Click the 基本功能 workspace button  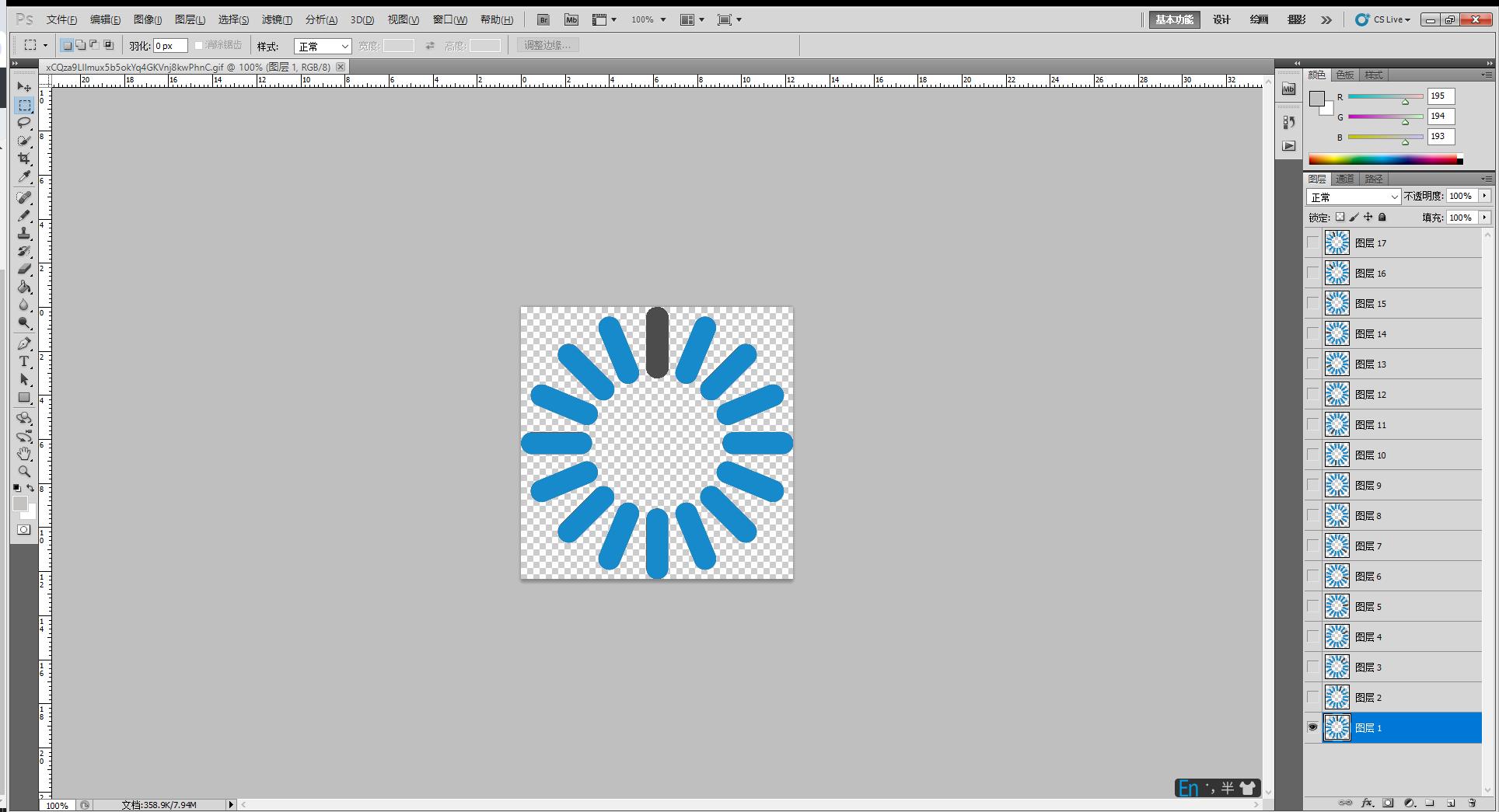[x=1174, y=20]
